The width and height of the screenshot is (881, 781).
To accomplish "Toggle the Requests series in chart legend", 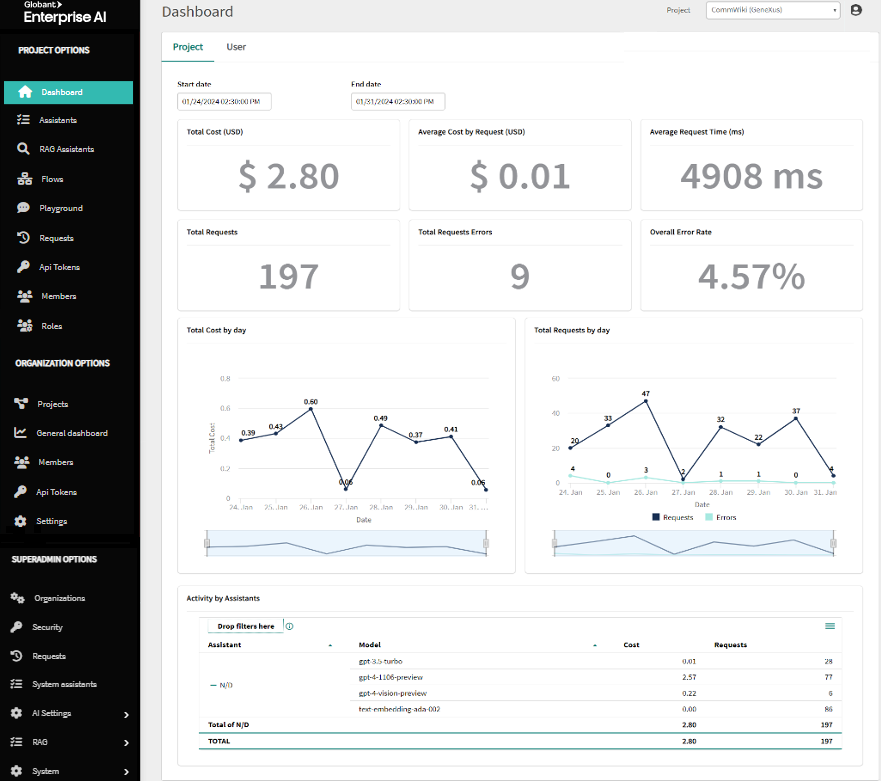I will (674, 517).
